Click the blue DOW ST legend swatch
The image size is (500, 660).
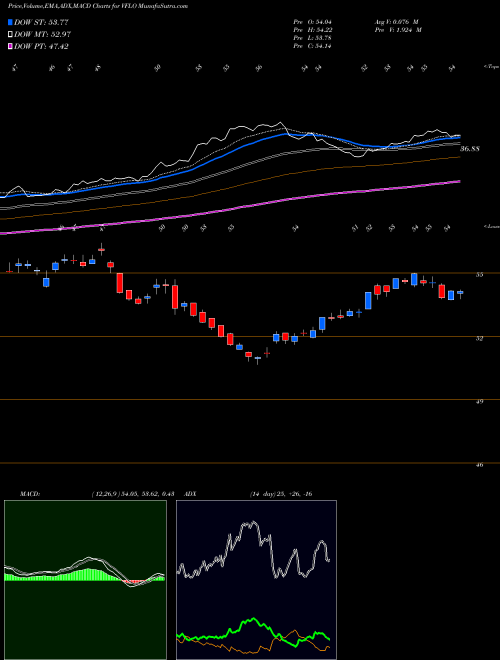[x=10, y=22]
